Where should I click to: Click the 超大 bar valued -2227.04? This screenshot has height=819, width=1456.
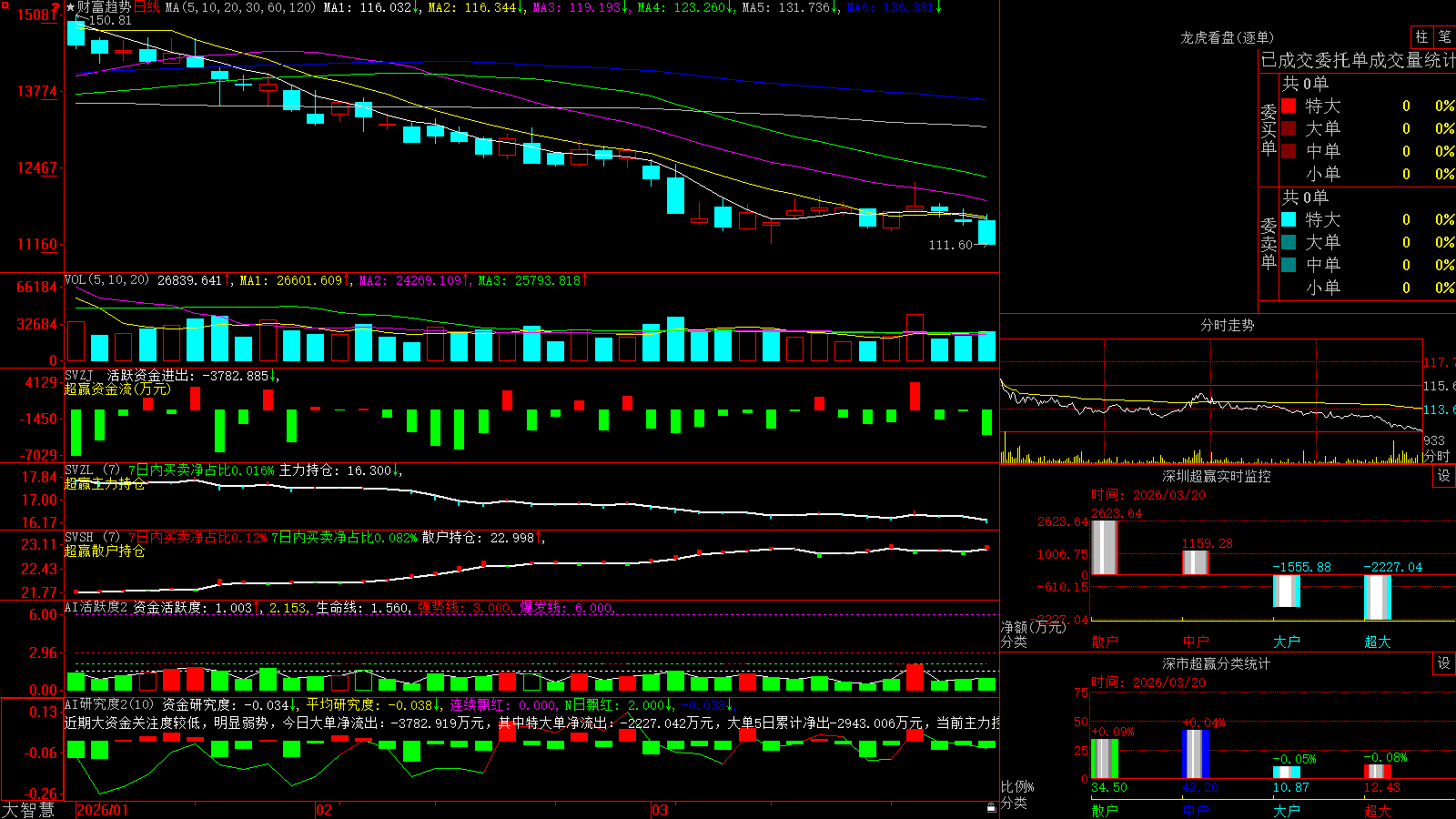click(1378, 597)
